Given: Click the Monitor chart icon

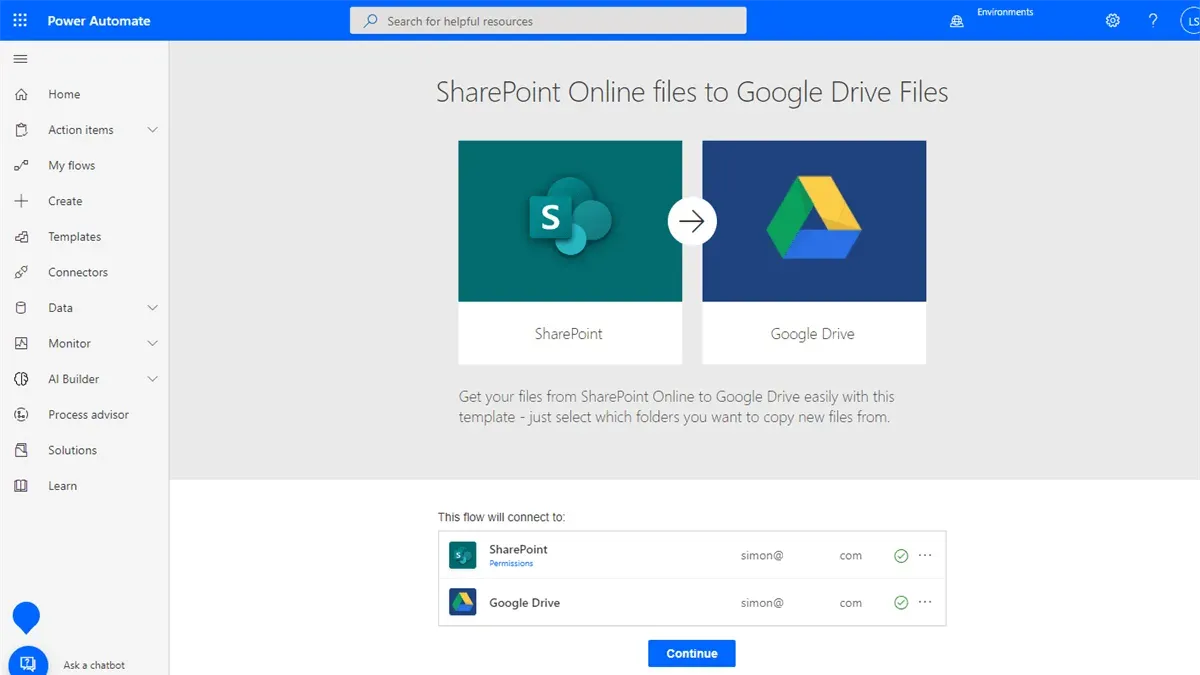Looking at the screenshot, I should click(22, 343).
